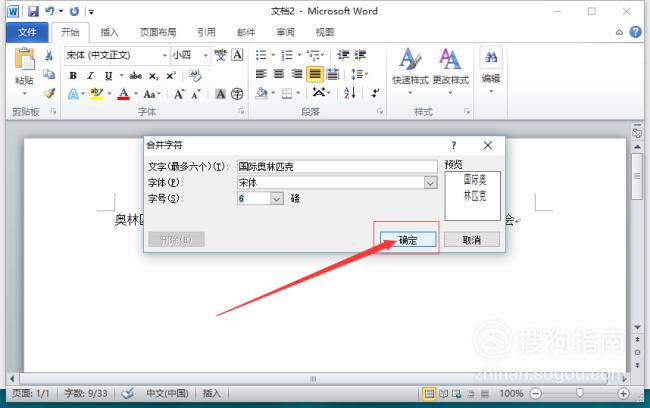Viewport: 650px width, 408px height.
Task: Click the Decrease Indent icon
Action: (343, 55)
